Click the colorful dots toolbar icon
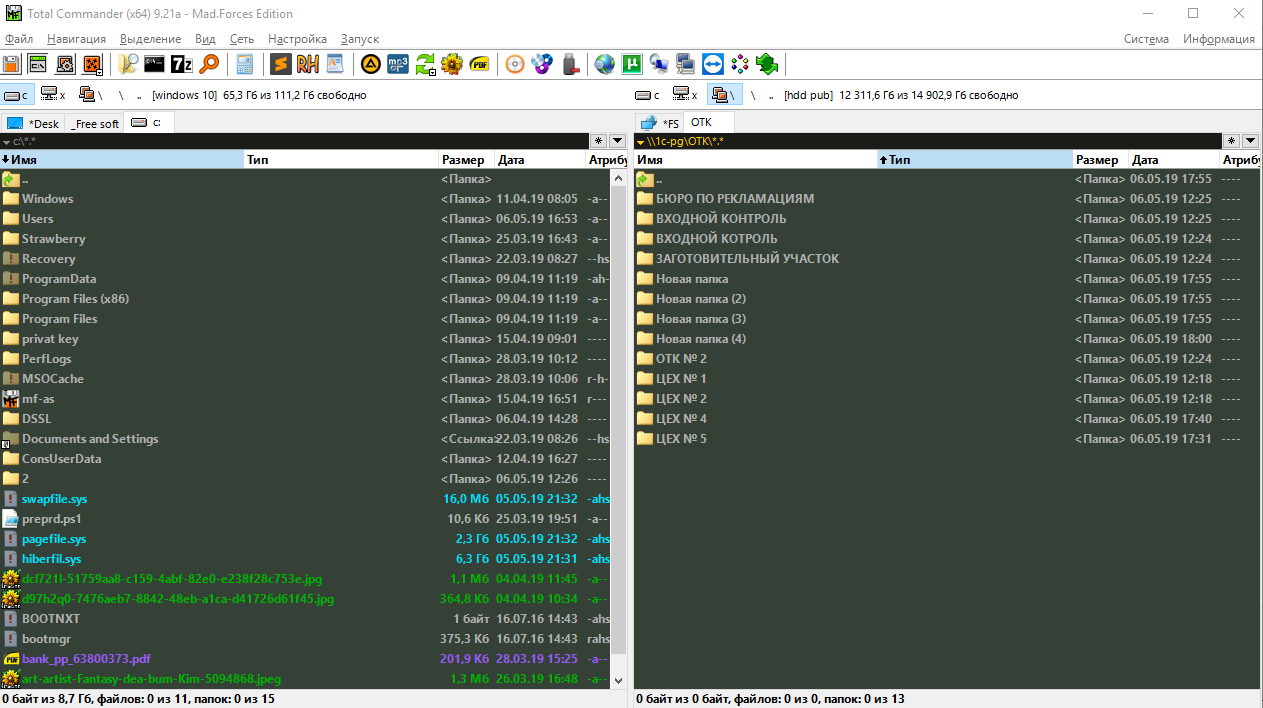The image size is (1263, 708). coord(740,65)
